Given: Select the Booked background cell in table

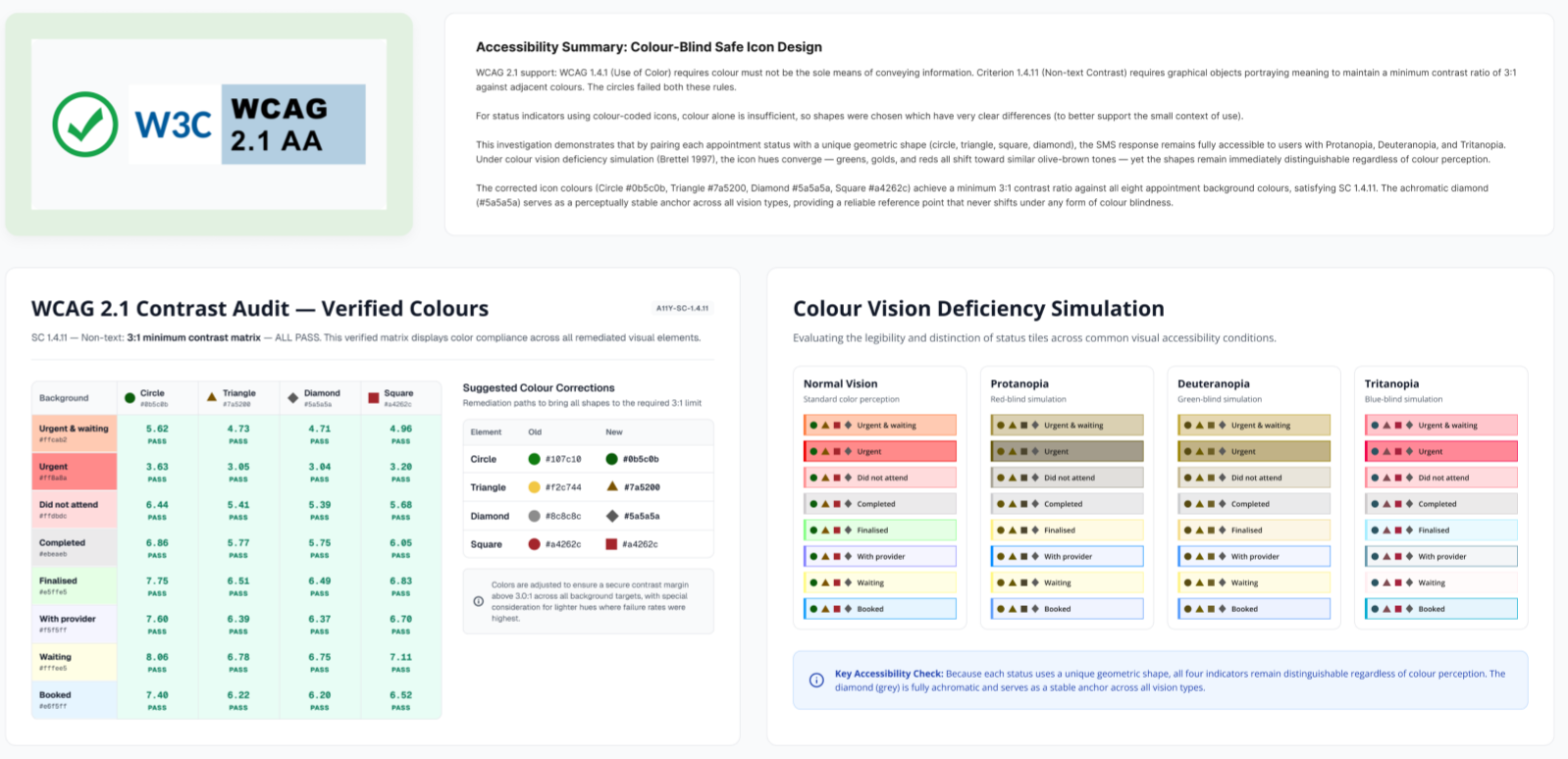Looking at the screenshot, I should click(75, 699).
